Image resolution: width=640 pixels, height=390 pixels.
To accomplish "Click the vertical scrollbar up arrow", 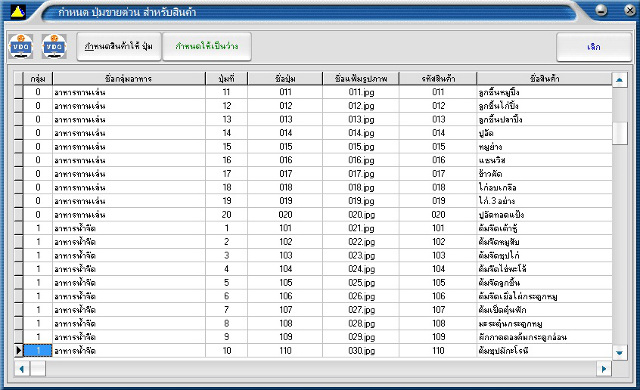I will (x=620, y=80).
